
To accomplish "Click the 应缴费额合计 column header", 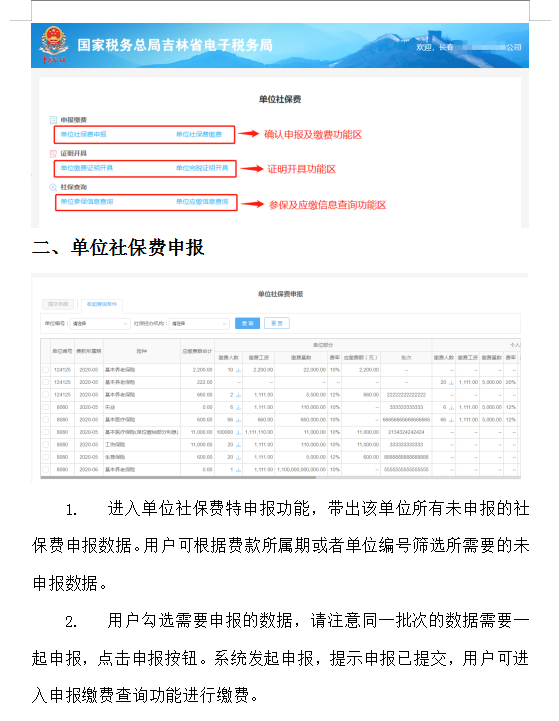I will (197, 351).
